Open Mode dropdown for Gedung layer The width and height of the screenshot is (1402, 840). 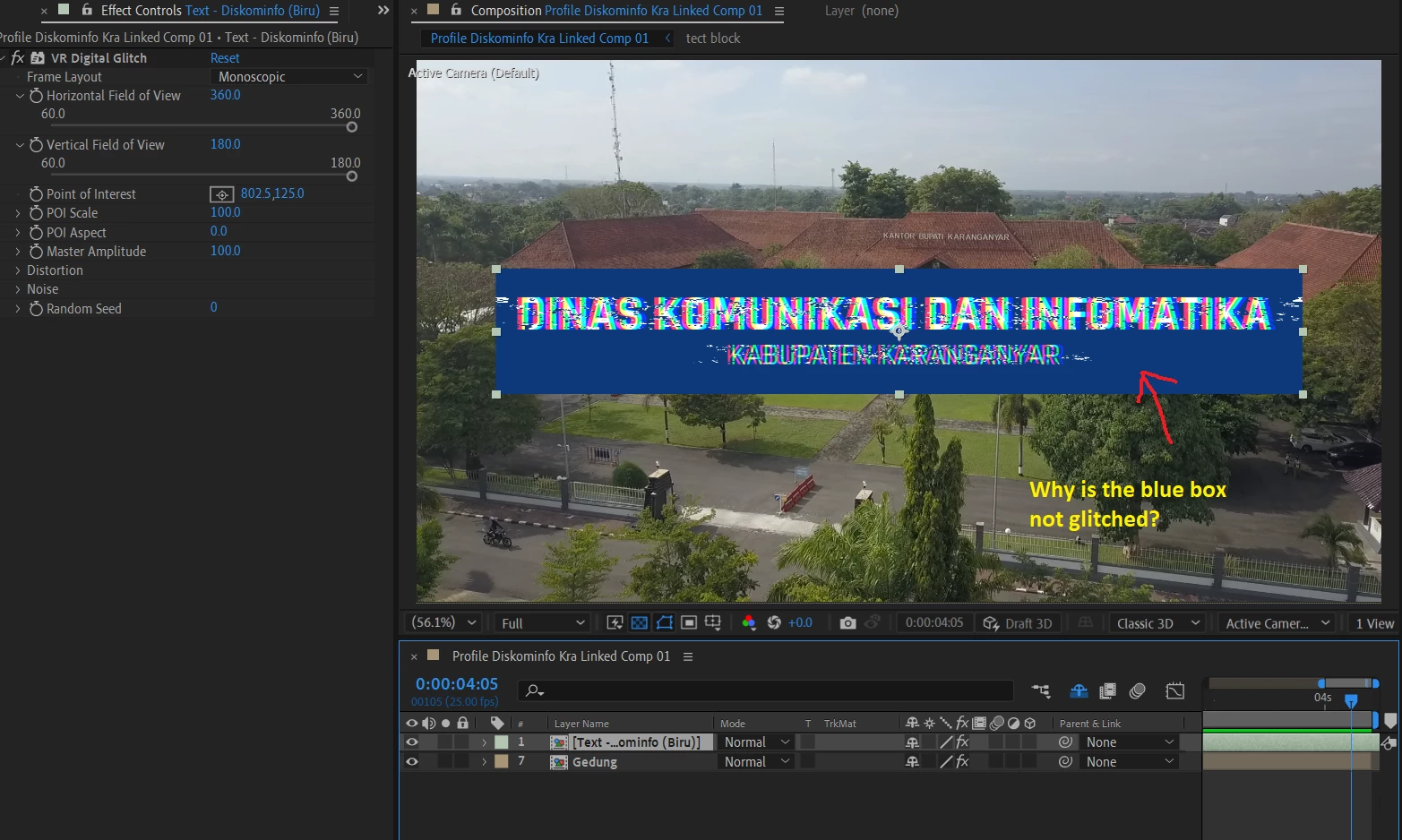[x=756, y=762]
